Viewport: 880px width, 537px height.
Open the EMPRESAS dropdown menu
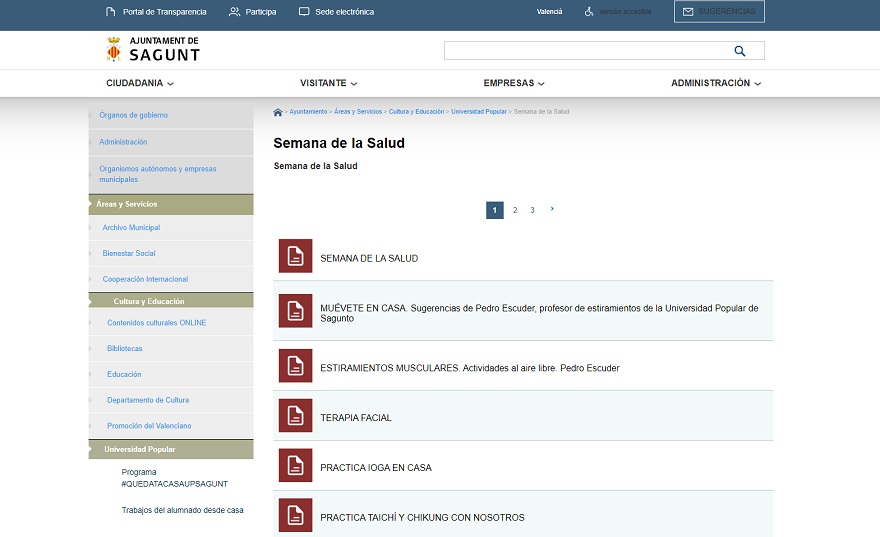(513, 84)
